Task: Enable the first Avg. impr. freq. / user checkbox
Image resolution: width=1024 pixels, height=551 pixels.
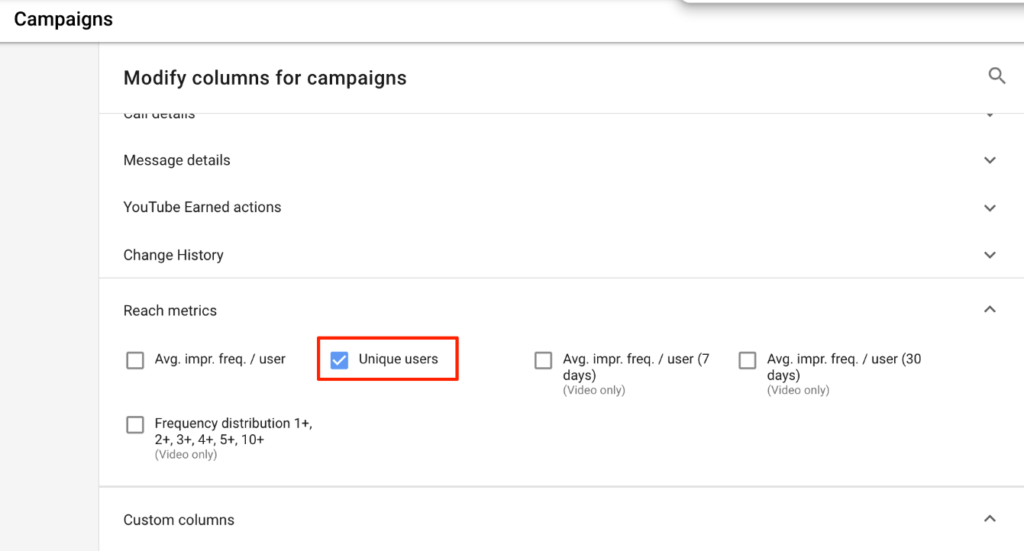Action: [x=135, y=360]
